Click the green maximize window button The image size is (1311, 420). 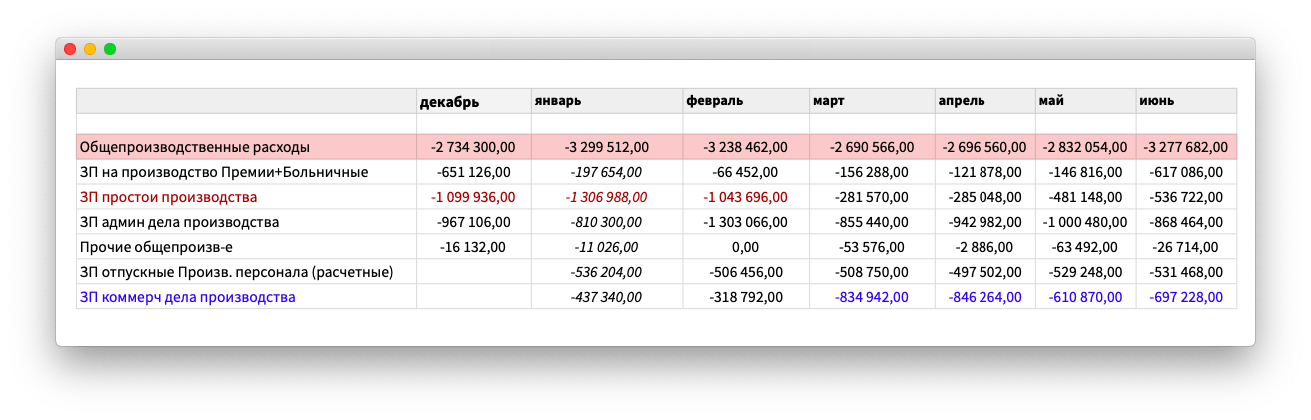pyautogui.click(x=110, y=49)
